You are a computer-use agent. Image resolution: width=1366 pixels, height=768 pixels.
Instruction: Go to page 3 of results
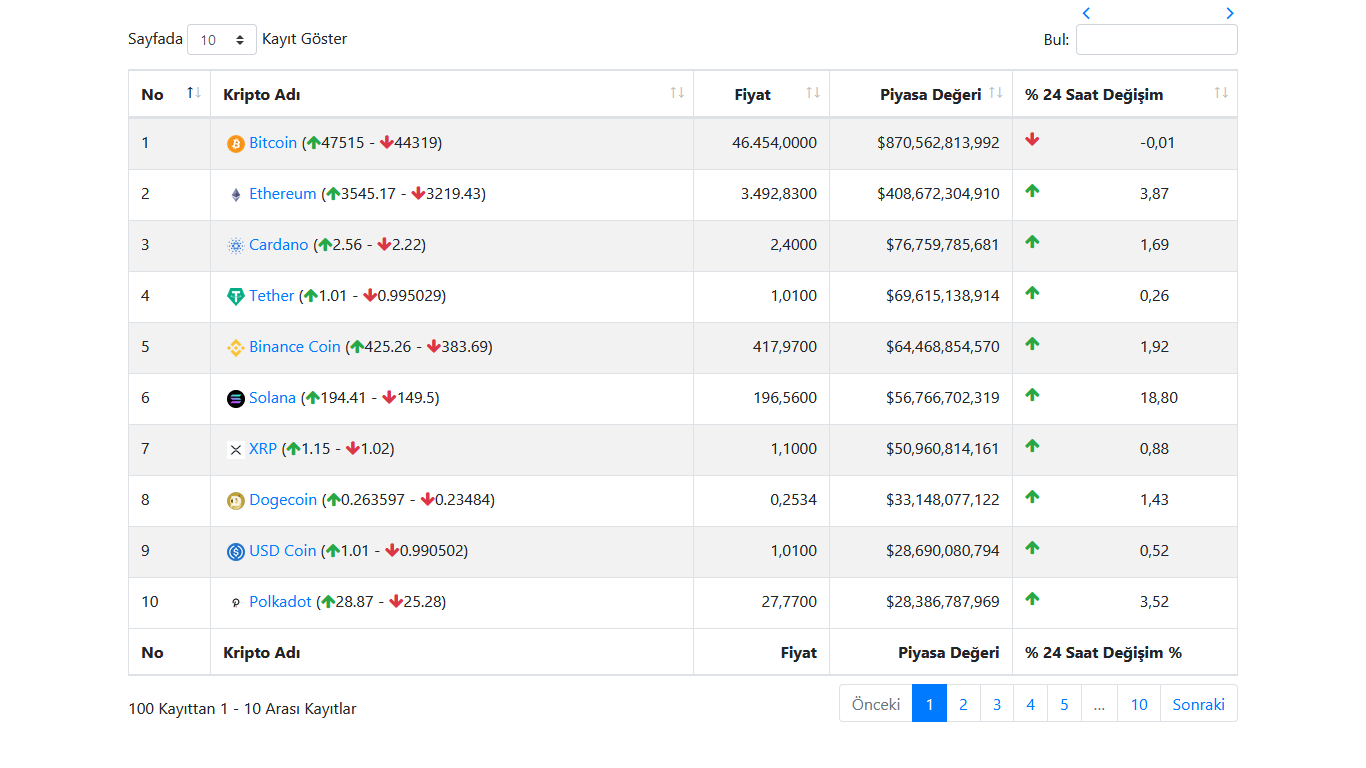coord(997,704)
